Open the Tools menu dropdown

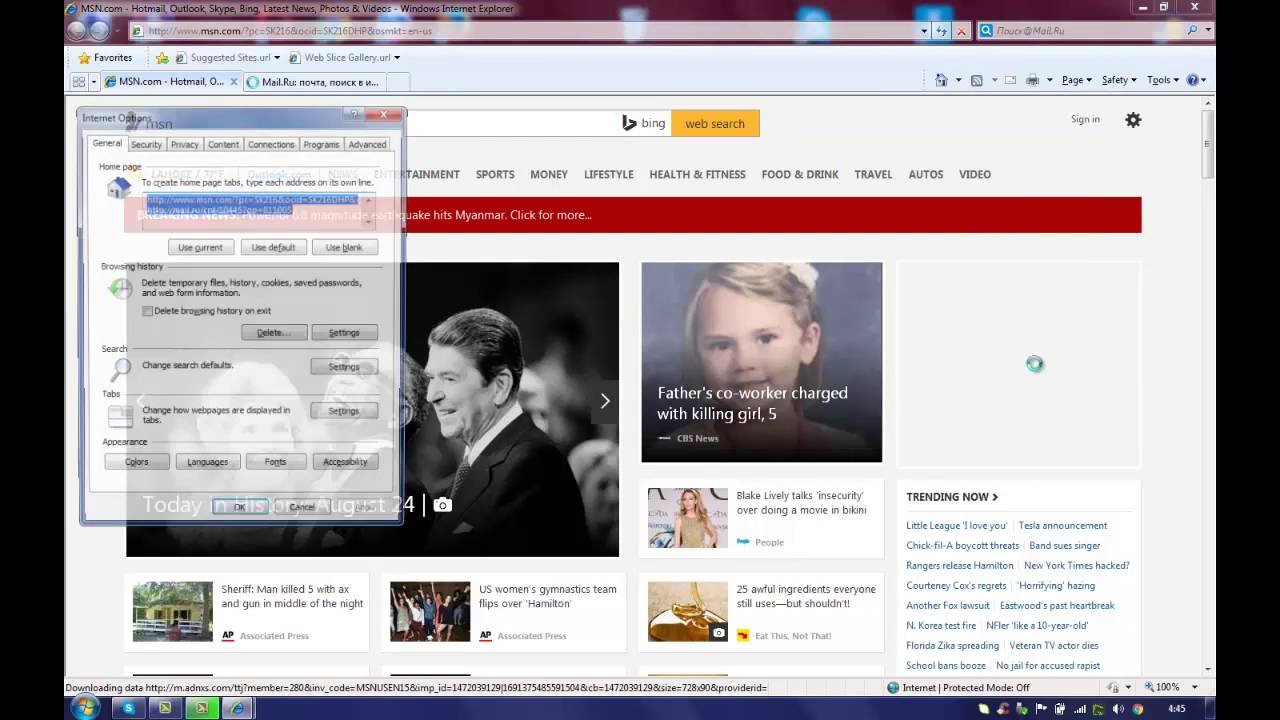pos(1163,80)
